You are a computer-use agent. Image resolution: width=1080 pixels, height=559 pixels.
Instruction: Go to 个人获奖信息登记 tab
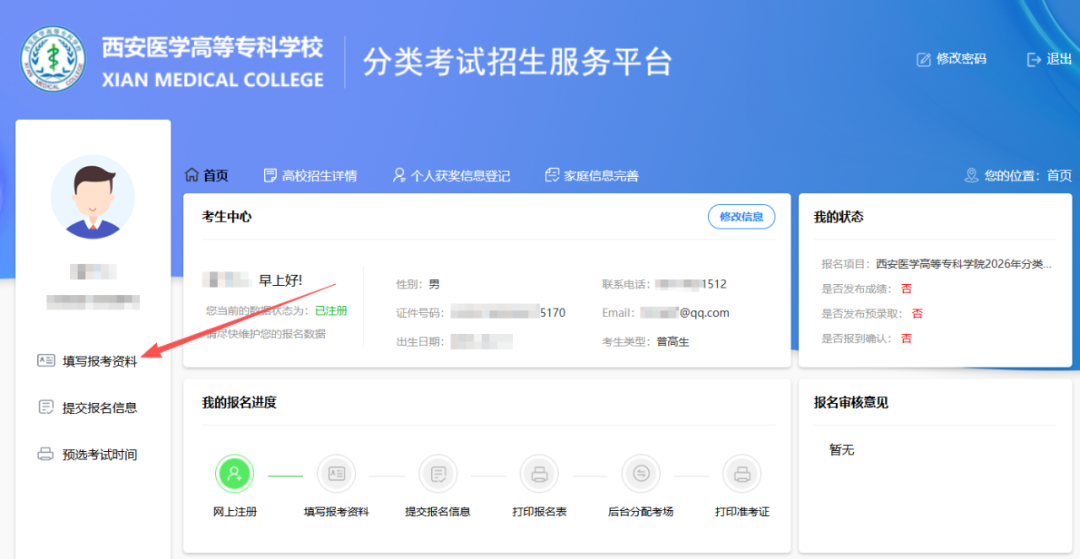pyautogui.click(x=451, y=176)
